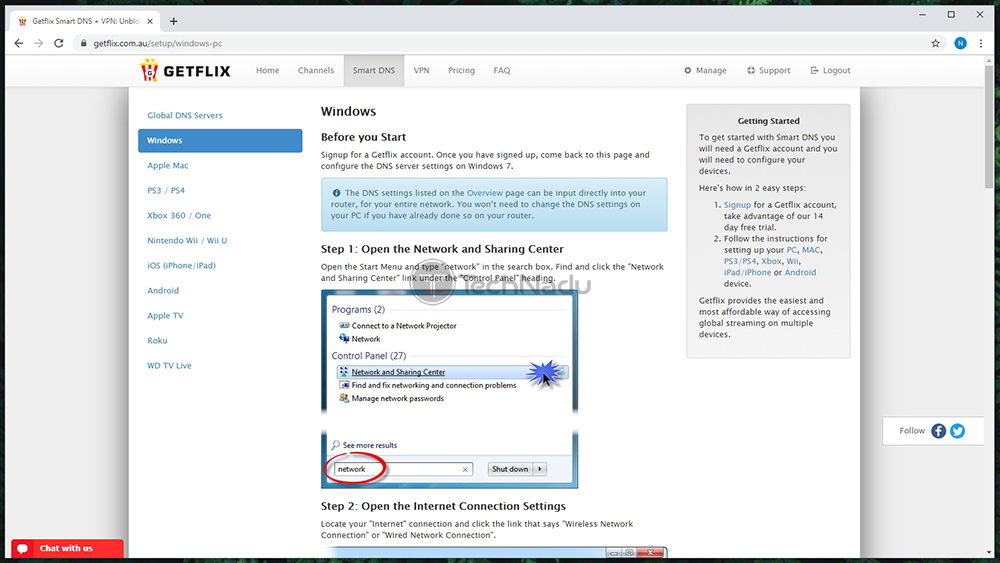Click the Getflix popcorn logo
1000x563 pixels.
(186, 71)
